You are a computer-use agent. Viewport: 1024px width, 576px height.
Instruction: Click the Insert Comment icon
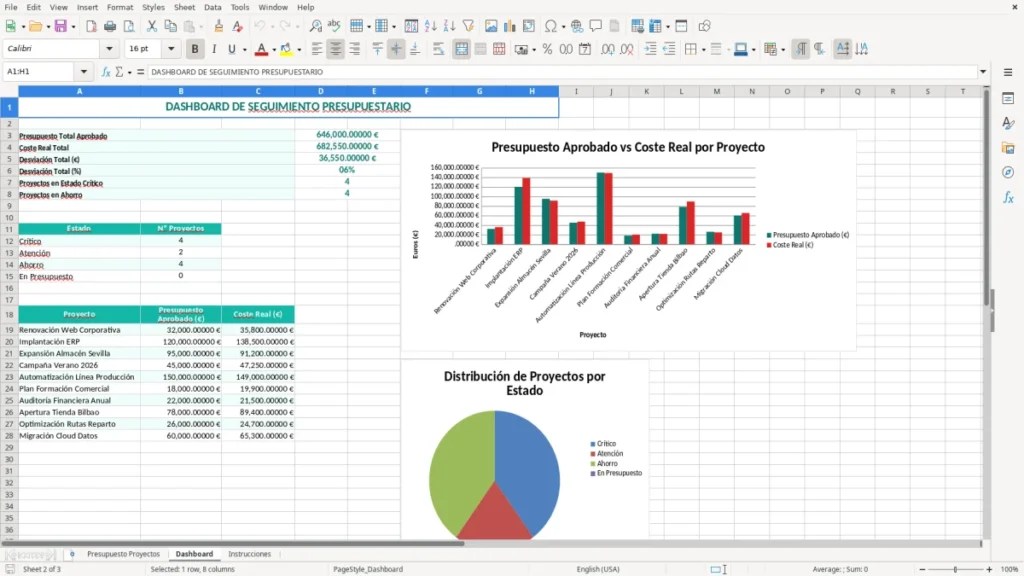pyautogui.click(x=596, y=26)
